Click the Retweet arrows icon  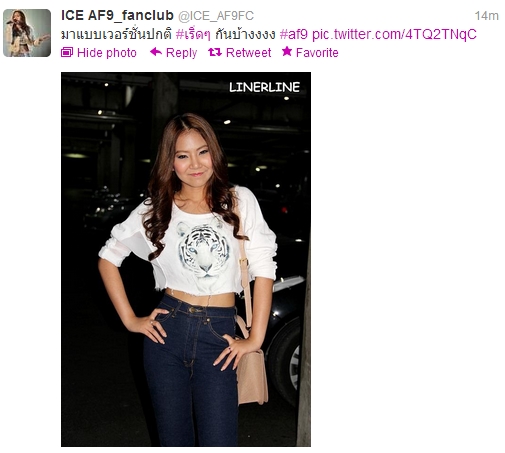(215, 52)
